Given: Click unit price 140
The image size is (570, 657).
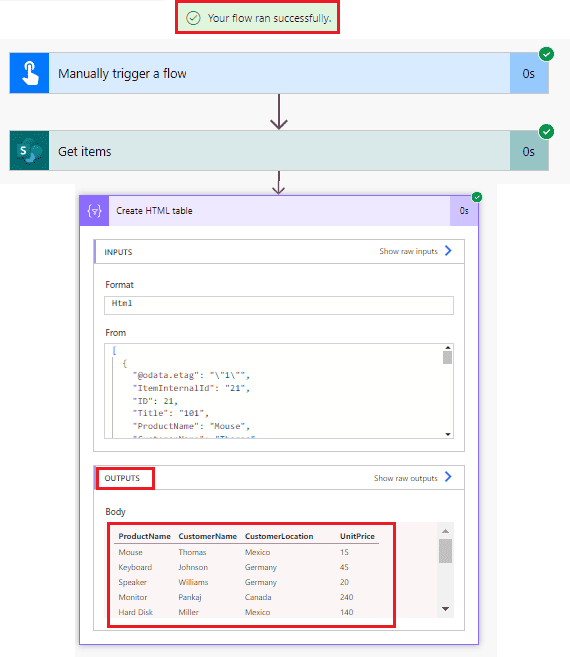Looking at the screenshot, I should (x=346, y=612).
